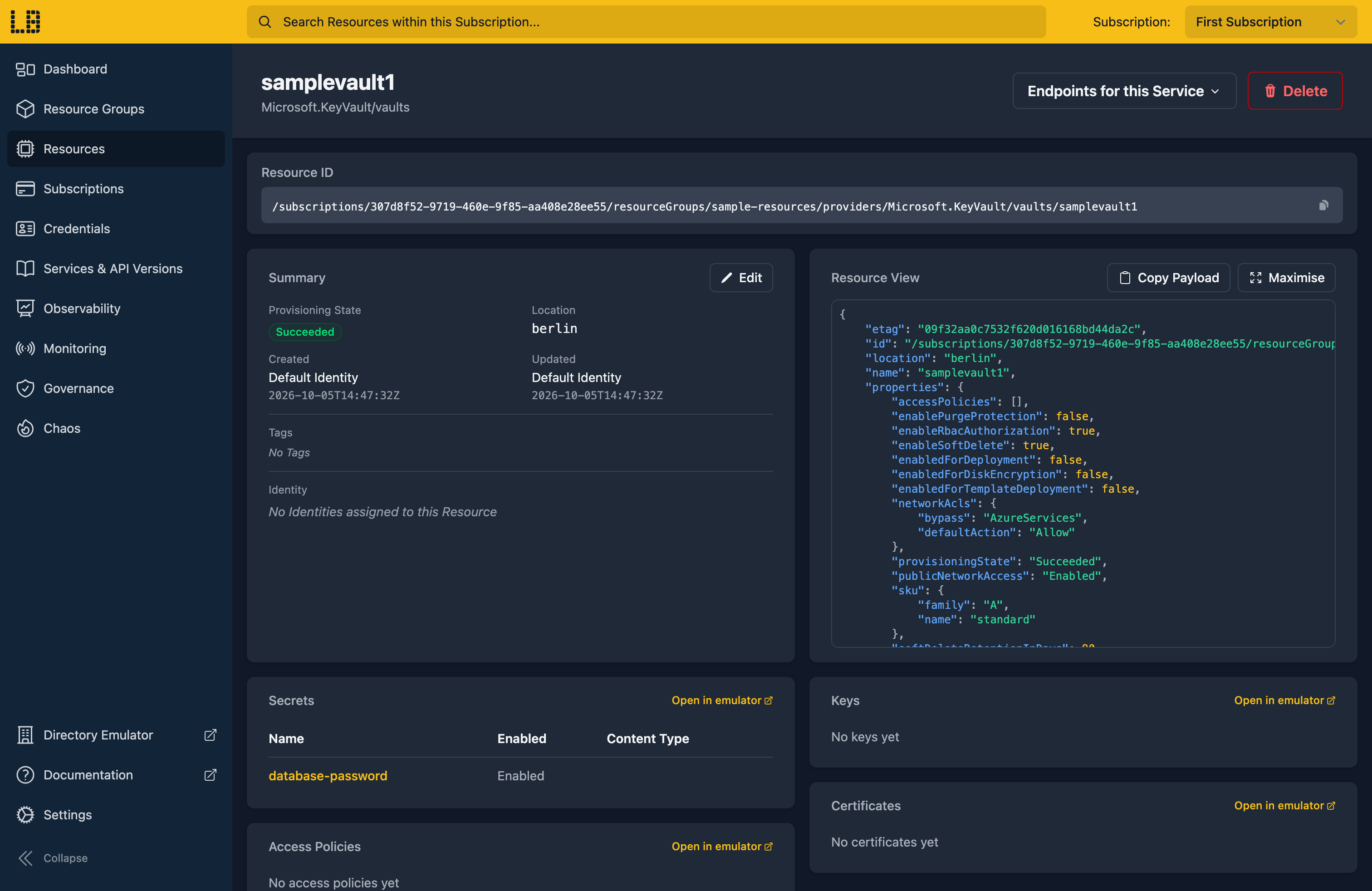
Task: Click the Subscriptions card icon
Action: [25, 188]
